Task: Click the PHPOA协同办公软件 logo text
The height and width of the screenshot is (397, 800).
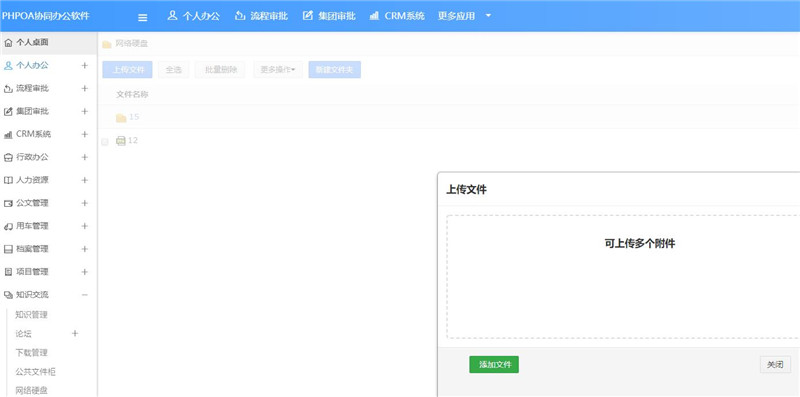Action: (45, 16)
